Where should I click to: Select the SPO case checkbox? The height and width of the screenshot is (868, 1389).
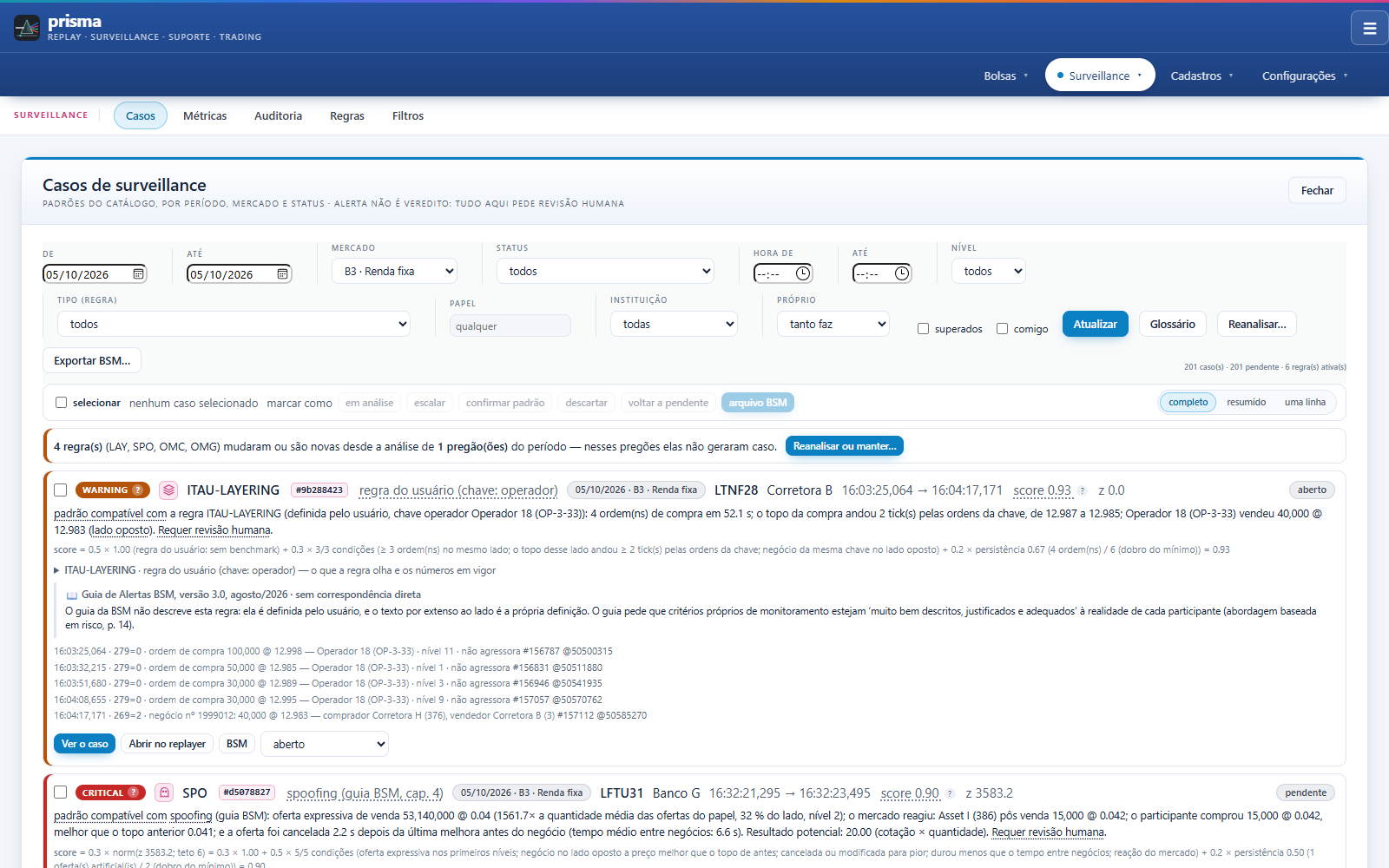point(61,792)
